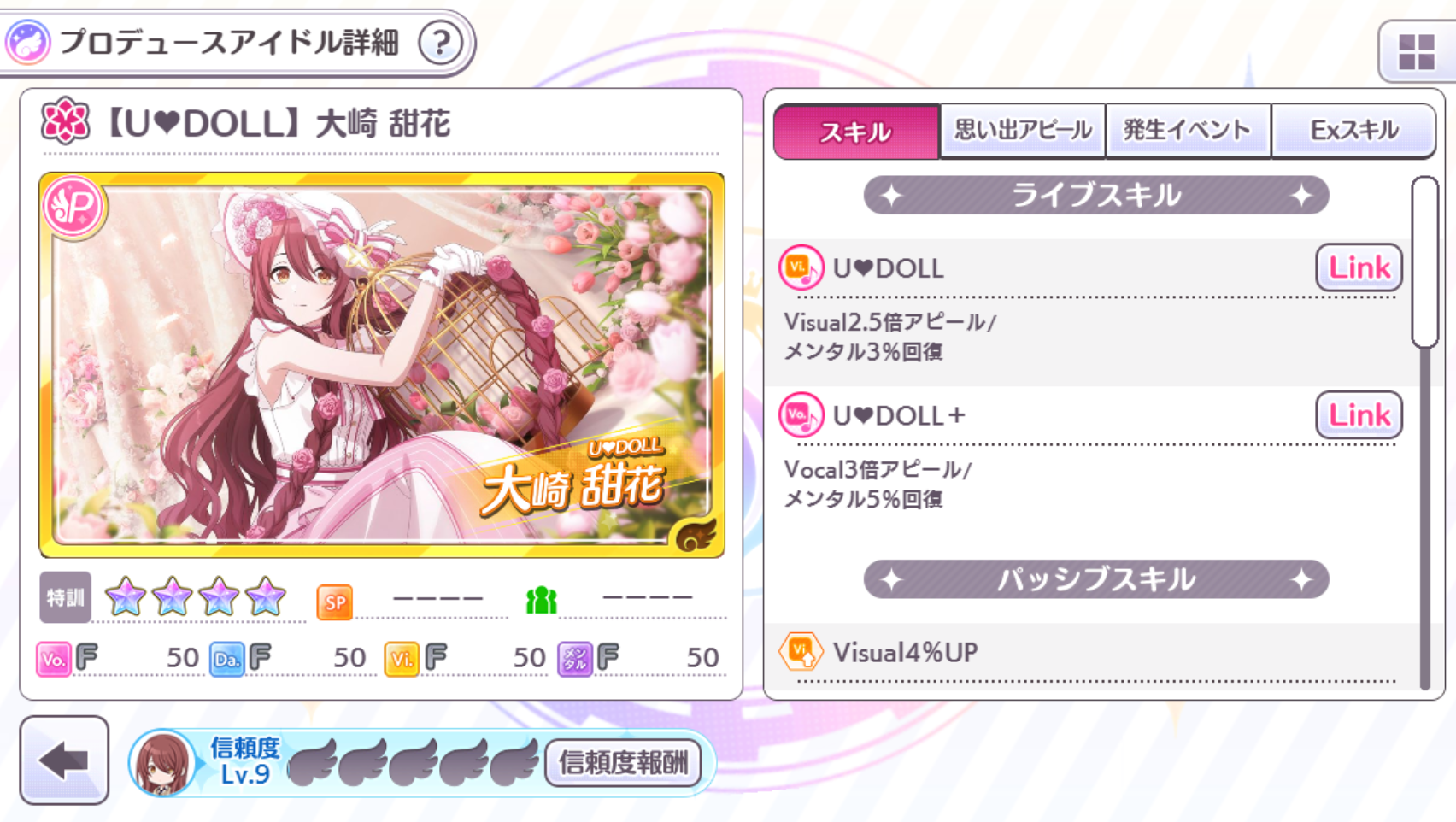The image size is (1456, 822).
Task: Click the green group members icon
Action: [541, 602]
